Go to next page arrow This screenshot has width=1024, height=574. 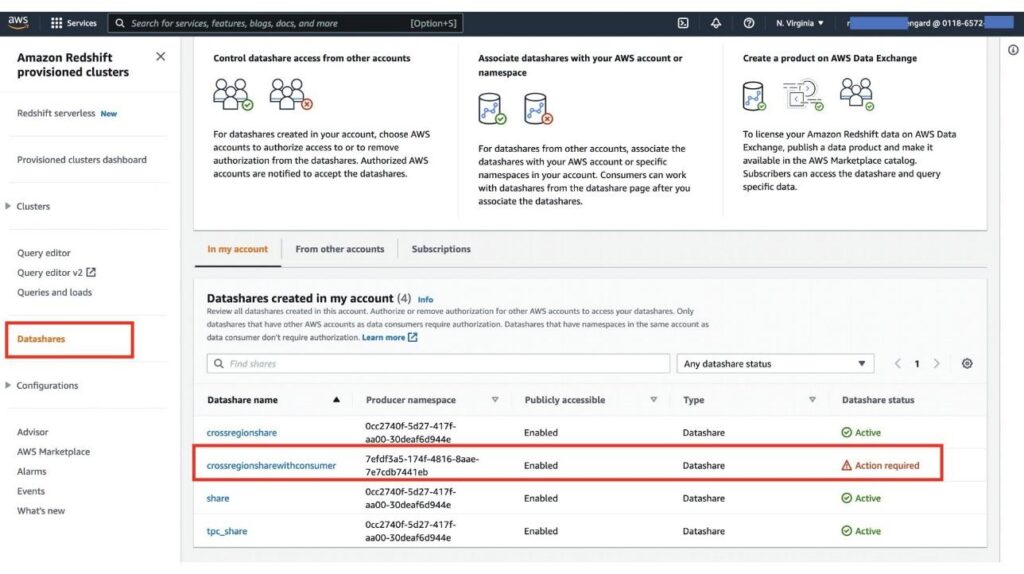pyautogui.click(x=936, y=363)
